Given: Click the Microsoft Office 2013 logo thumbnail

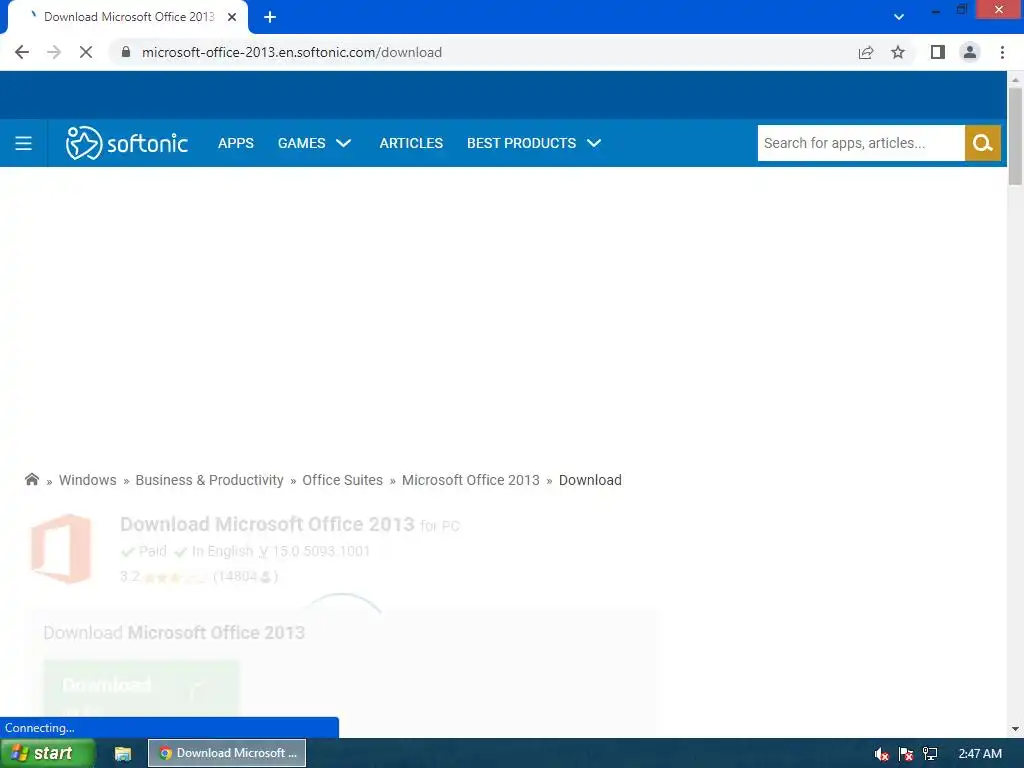Looking at the screenshot, I should pyautogui.click(x=61, y=549).
